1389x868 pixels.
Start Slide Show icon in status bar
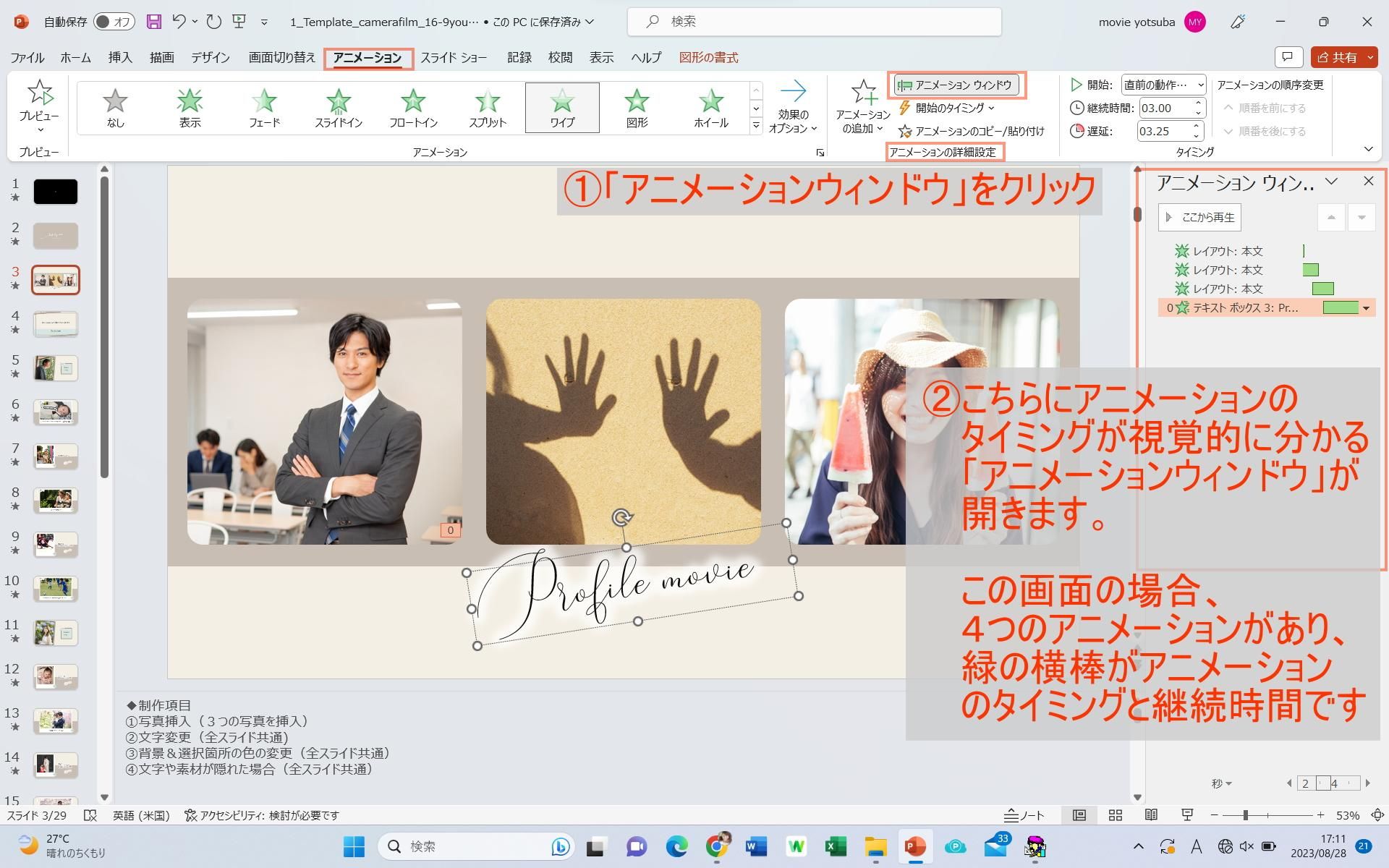[x=1187, y=815]
